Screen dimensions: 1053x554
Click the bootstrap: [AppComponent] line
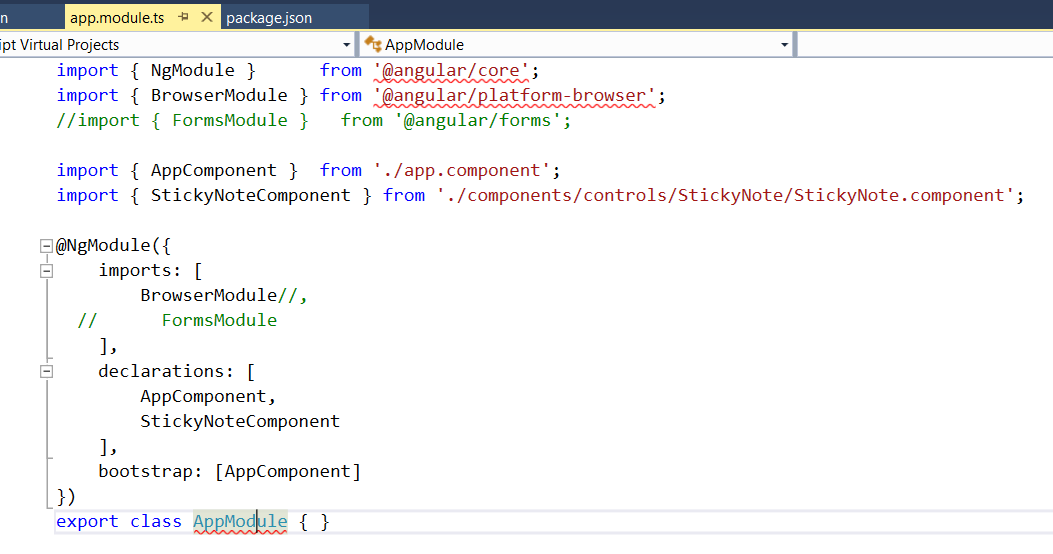click(x=230, y=471)
